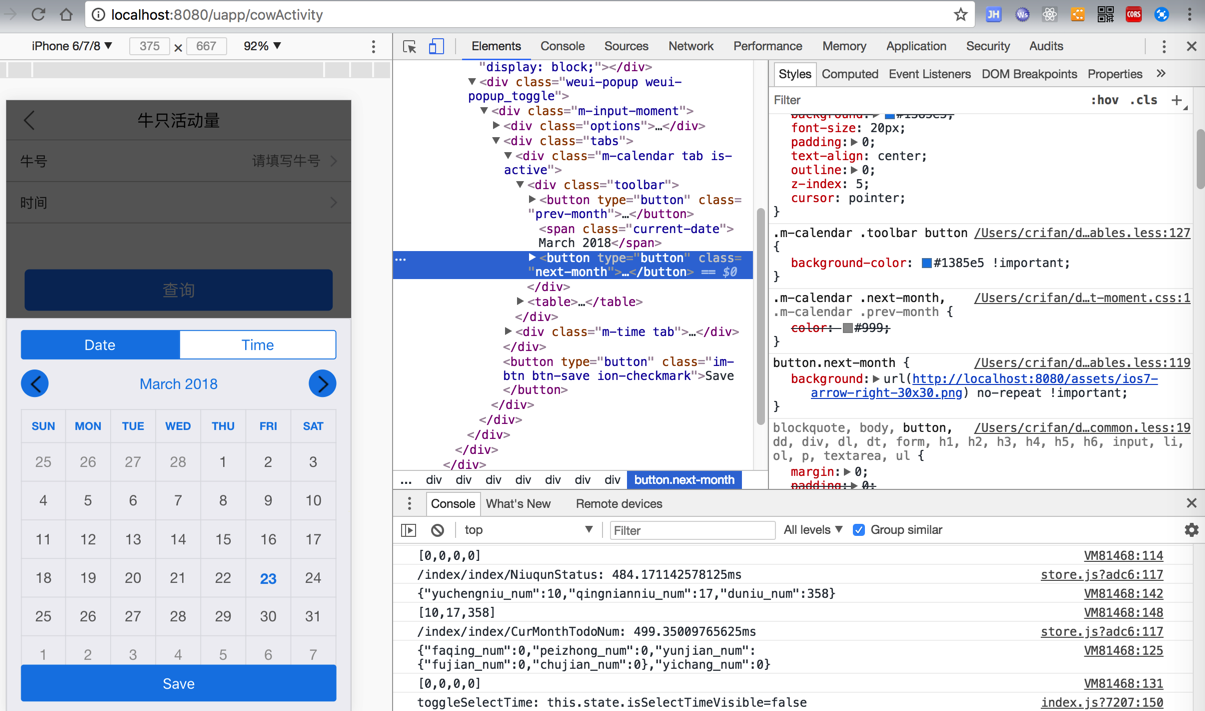The height and width of the screenshot is (711, 1205).
Task: Switch to the Network tab
Action: coord(690,46)
